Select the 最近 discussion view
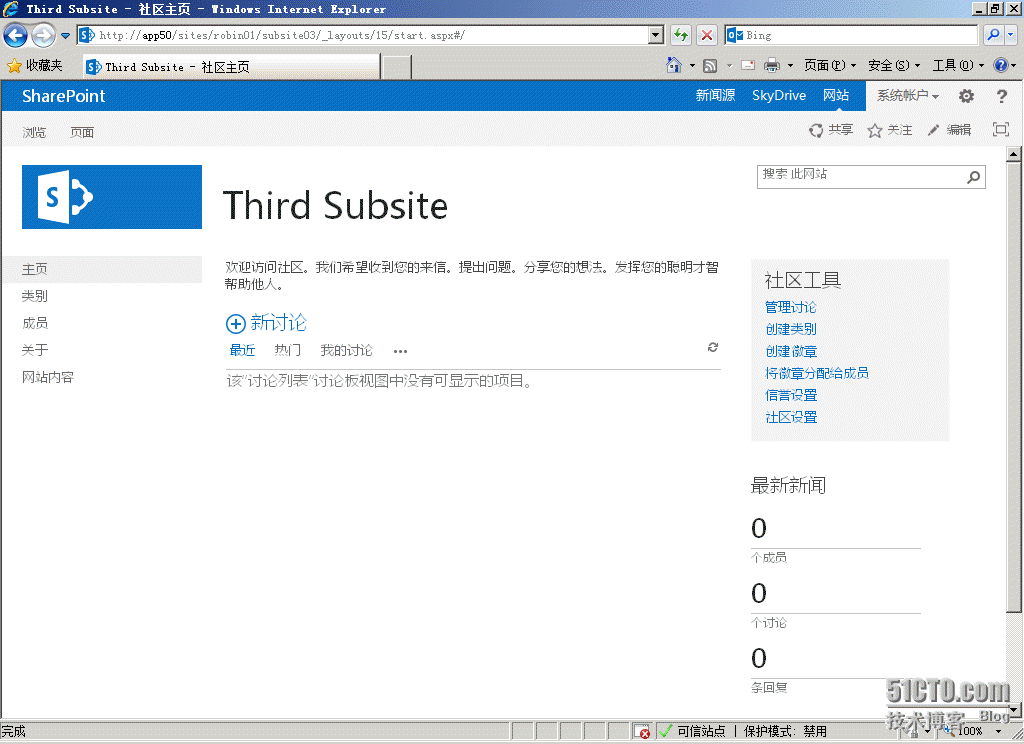This screenshot has width=1024, height=744. pyautogui.click(x=242, y=350)
